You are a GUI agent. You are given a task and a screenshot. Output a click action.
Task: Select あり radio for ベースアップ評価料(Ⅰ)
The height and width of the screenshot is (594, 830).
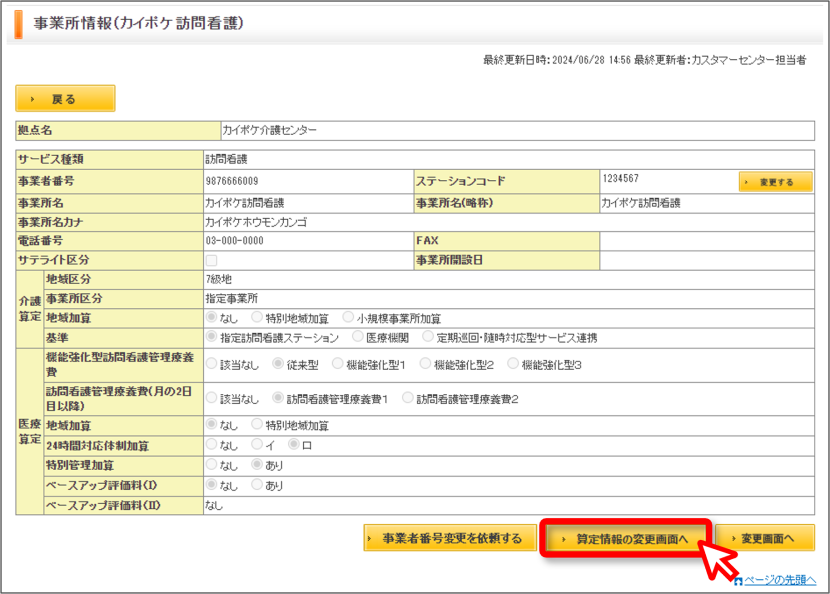[257, 484]
